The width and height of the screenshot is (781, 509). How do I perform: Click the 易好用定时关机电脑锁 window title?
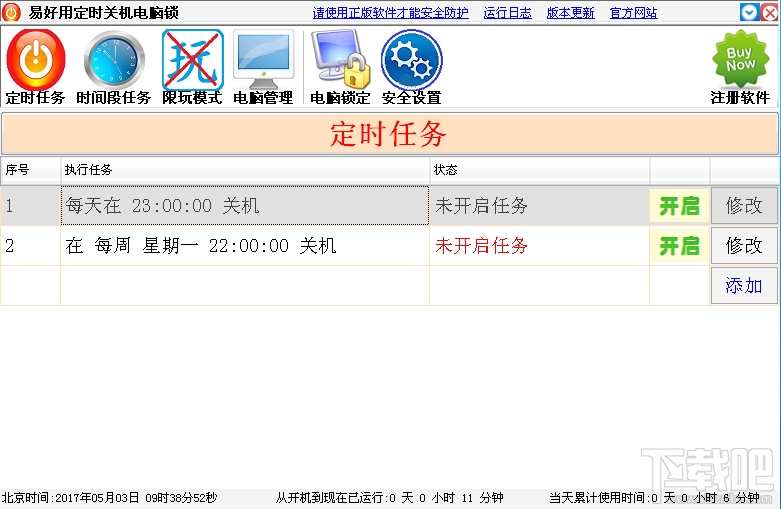(x=104, y=12)
